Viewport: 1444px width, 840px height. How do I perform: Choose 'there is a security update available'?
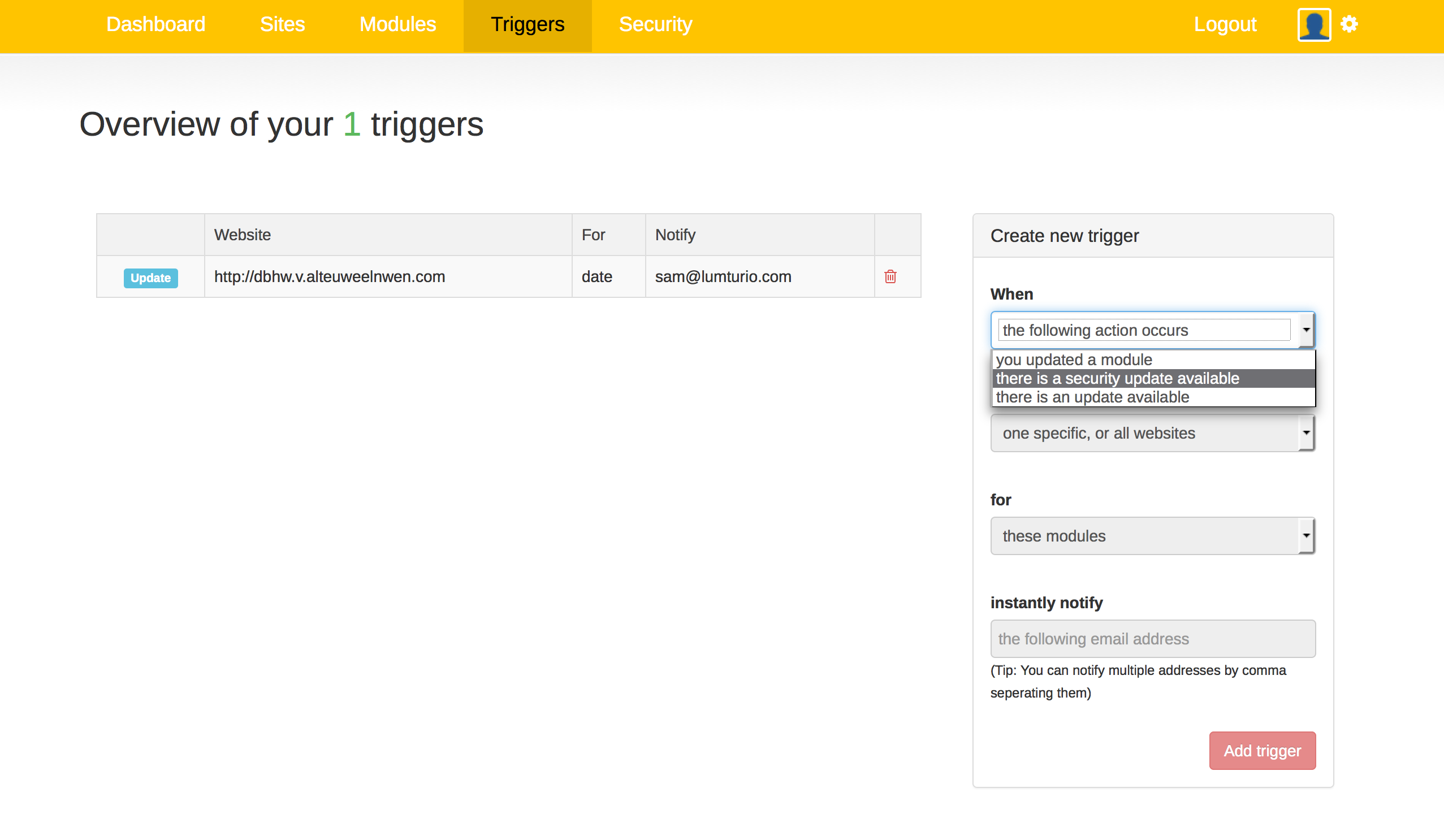1116,379
